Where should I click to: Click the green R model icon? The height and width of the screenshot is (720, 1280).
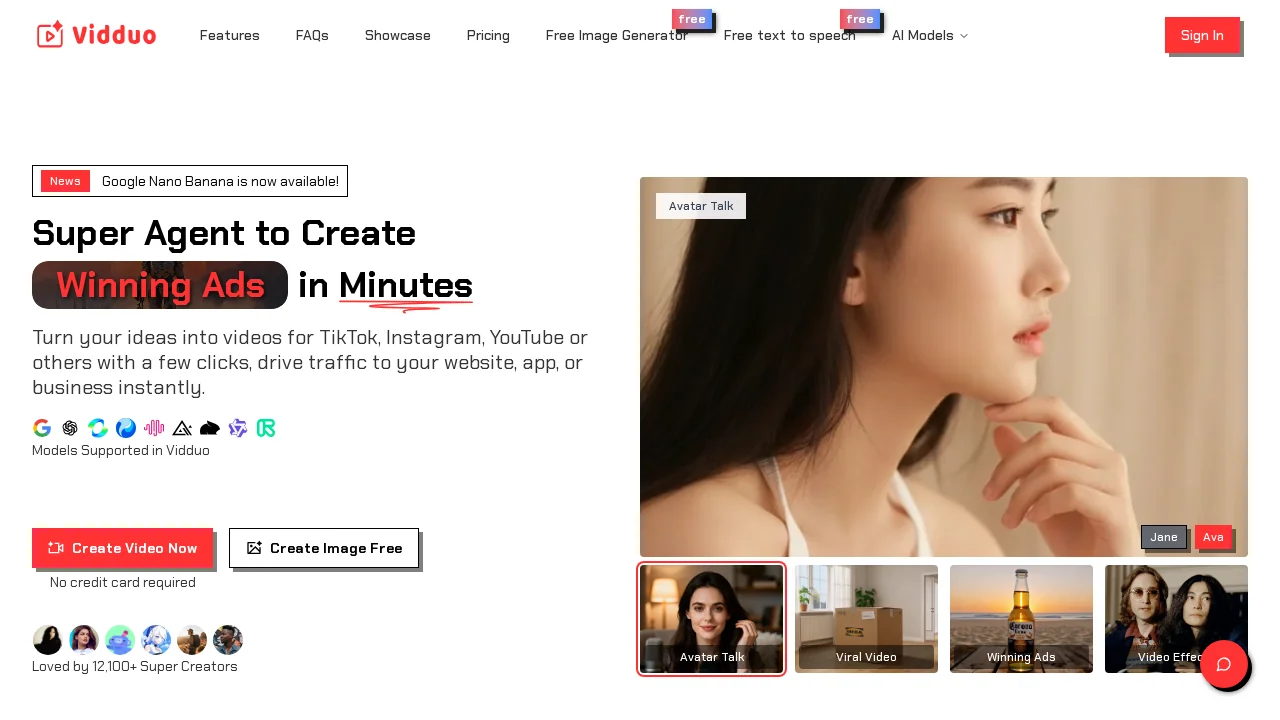266,428
